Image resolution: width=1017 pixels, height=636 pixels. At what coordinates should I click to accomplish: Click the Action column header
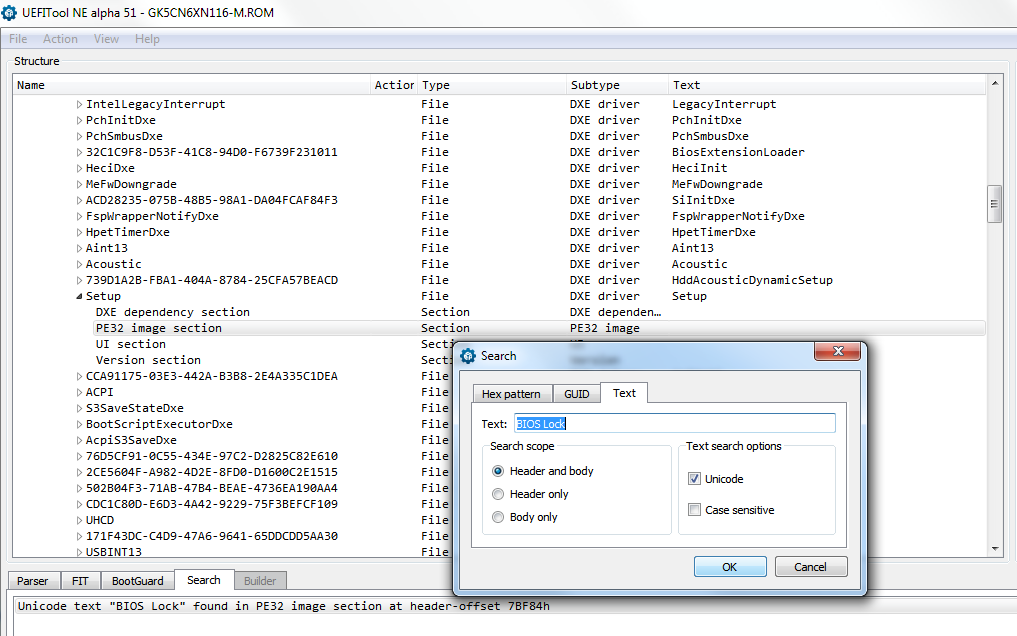(394, 85)
